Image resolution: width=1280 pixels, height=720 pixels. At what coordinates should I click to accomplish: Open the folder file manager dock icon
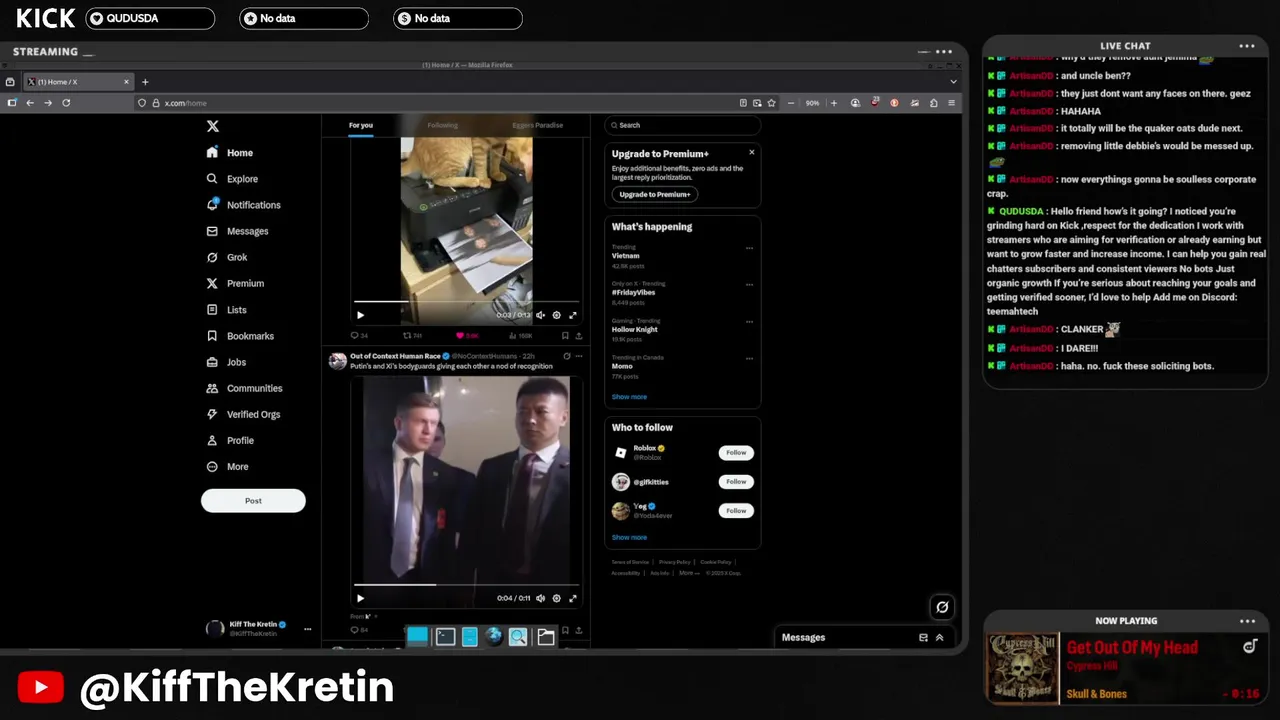(x=545, y=637)
